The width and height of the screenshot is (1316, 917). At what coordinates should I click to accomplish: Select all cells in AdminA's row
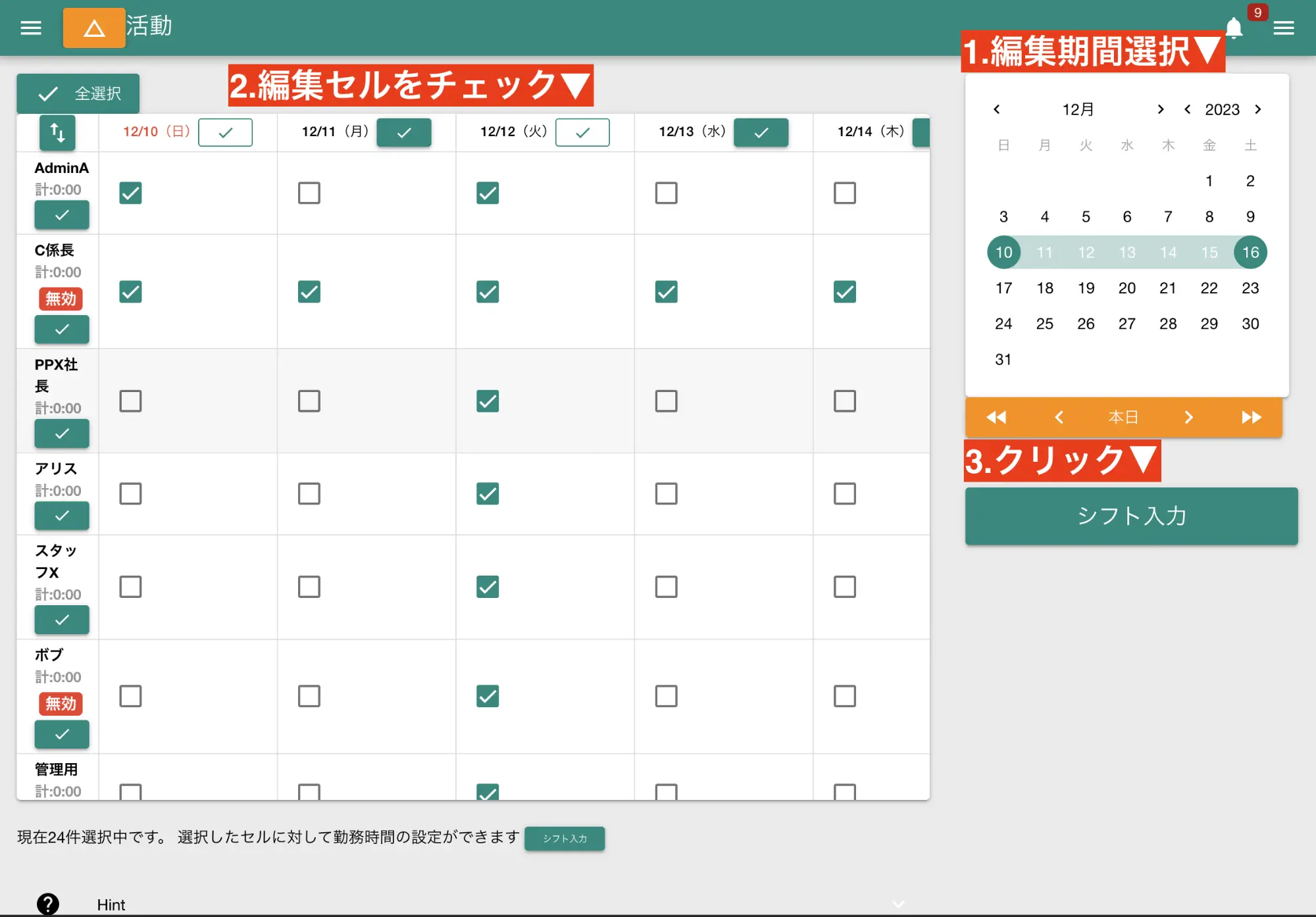[61, 215]
